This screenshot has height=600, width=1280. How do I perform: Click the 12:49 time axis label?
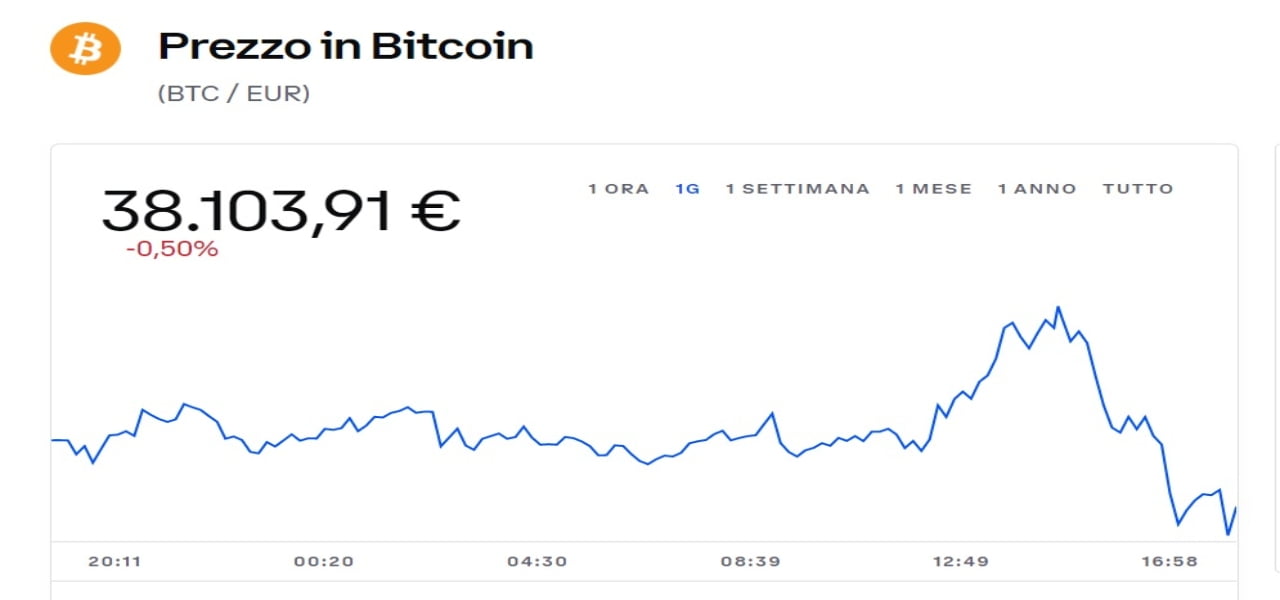[x=960, y=562]
